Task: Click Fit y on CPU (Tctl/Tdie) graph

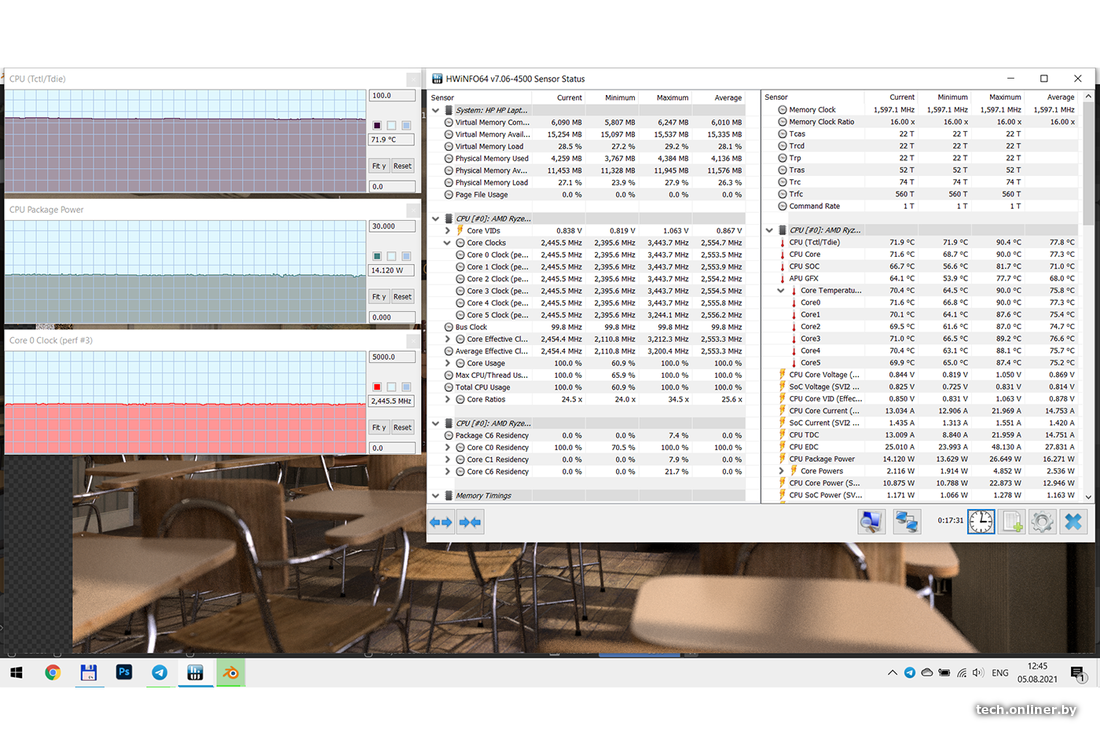Action: pyautogui.click(x=378, y=166)
